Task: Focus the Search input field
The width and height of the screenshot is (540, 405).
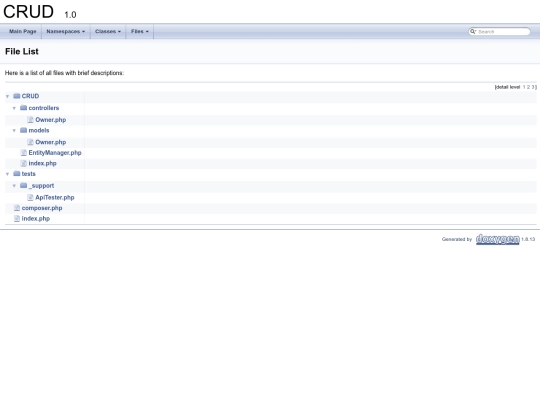Action: pyautogui.click(x=503, y=31)
